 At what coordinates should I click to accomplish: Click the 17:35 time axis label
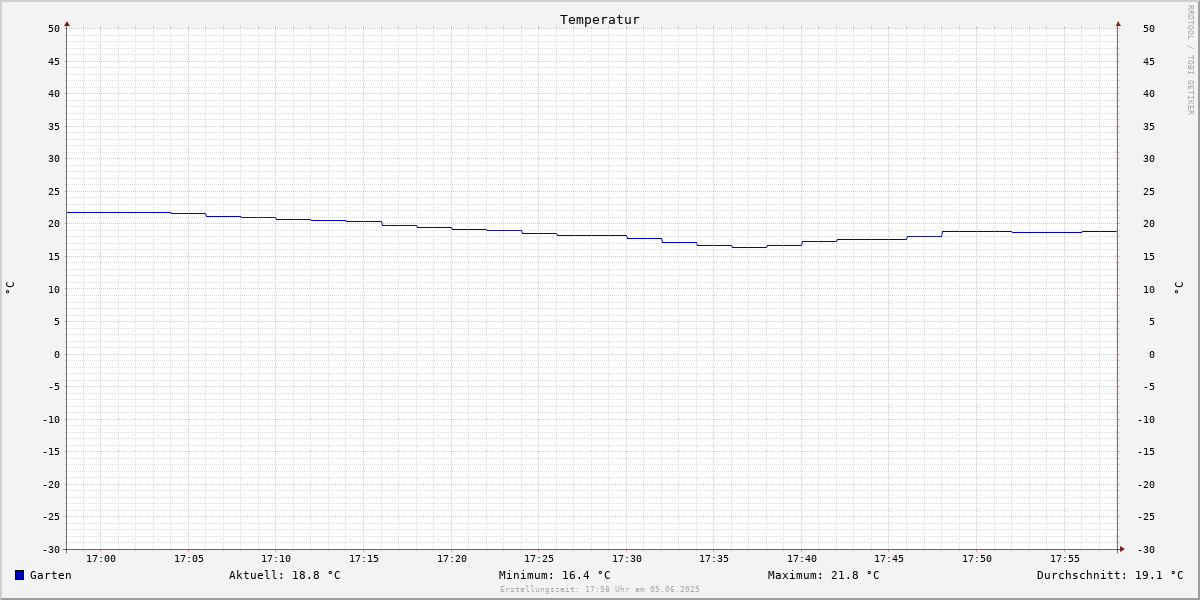click(x=714, y=559)
